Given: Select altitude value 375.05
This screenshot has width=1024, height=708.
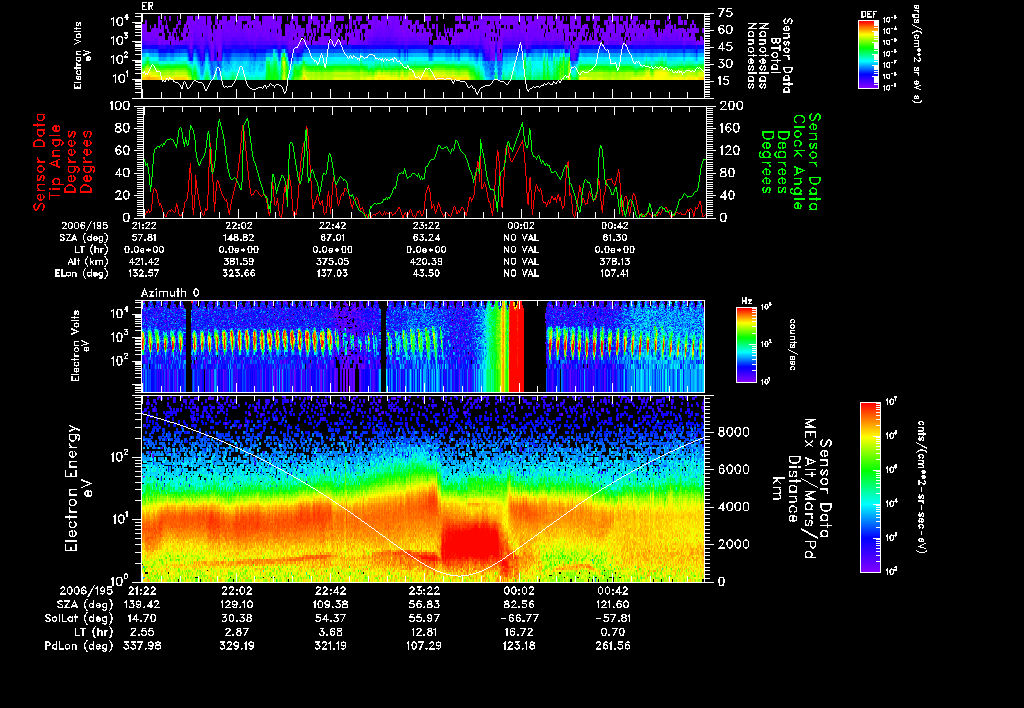Looking at the screenshot, I should click(x=332, y=261).
